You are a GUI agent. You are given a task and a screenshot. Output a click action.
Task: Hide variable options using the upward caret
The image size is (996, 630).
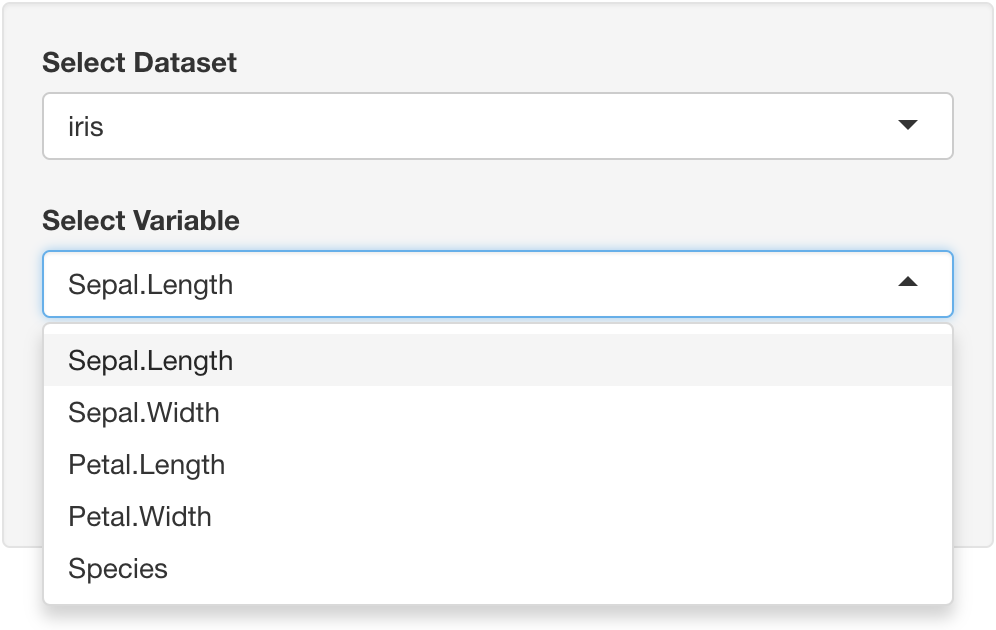[907, 283]
